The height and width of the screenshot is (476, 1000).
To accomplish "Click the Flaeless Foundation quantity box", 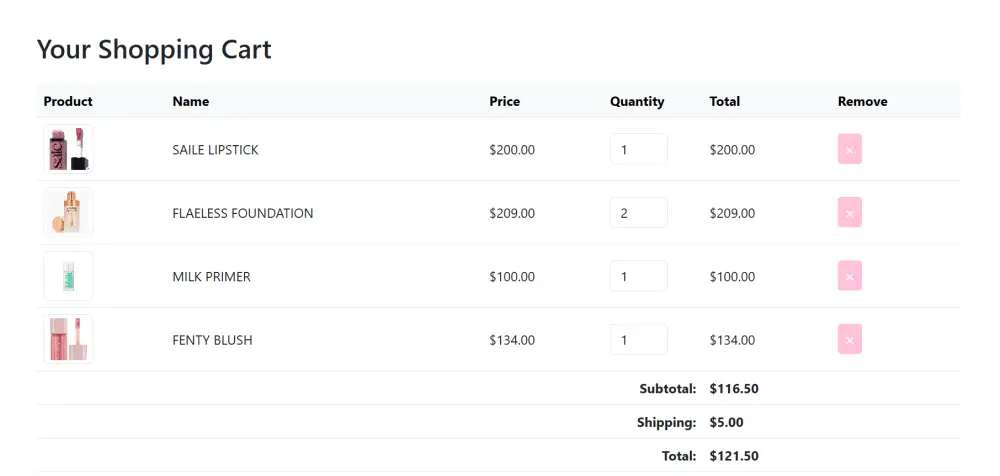I will [x=638, y=213].
